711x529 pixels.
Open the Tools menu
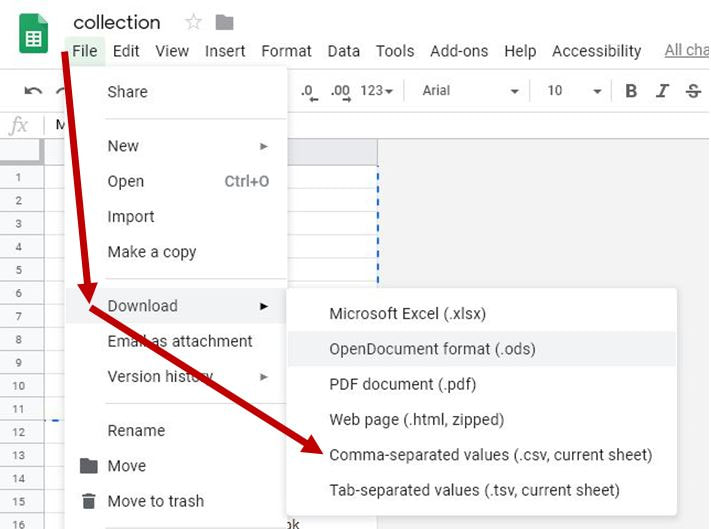point(395,51)
